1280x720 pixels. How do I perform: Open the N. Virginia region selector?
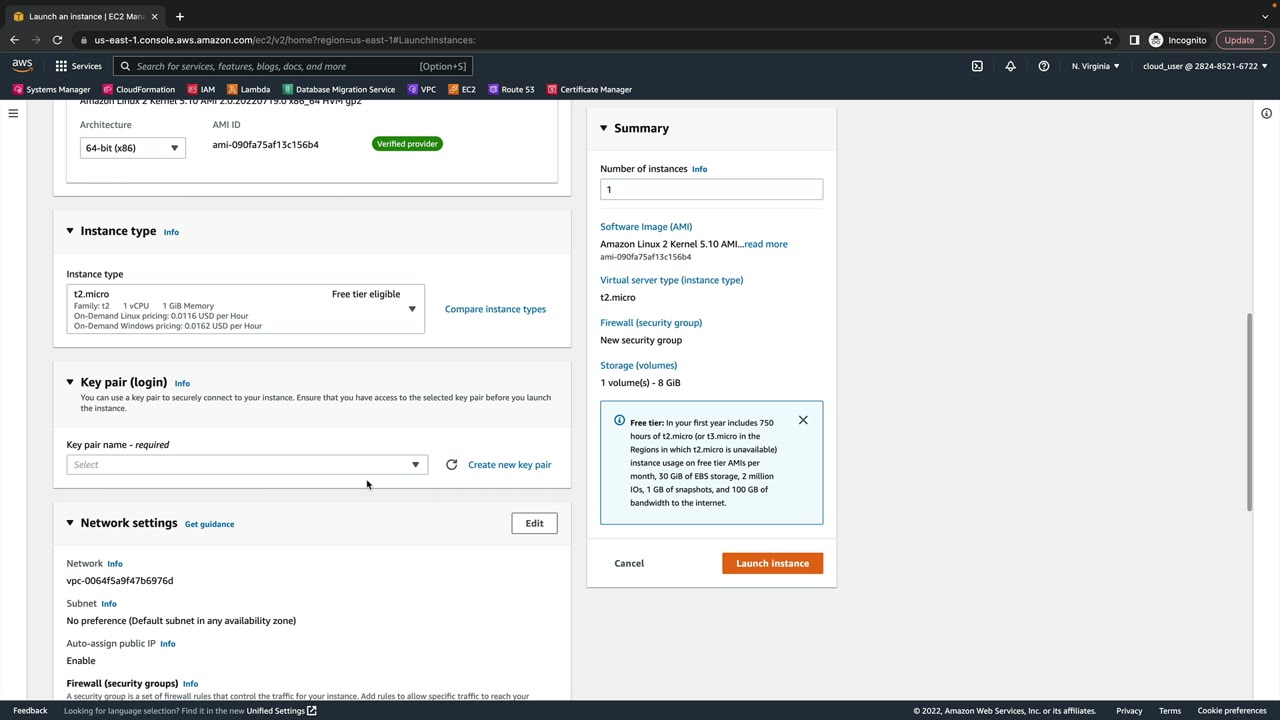(x=1096, y=66)
